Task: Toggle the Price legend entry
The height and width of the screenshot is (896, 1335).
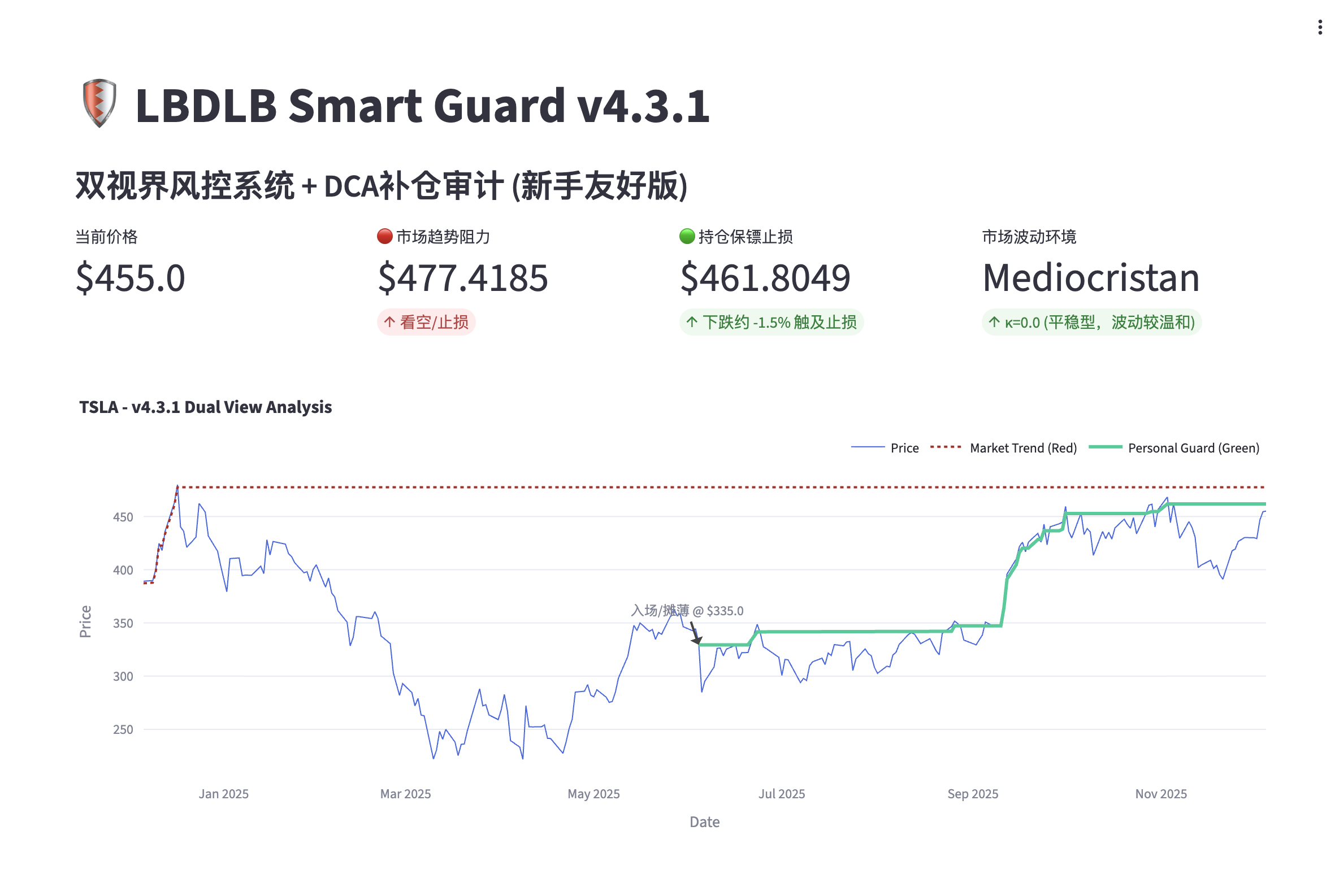Action: click(885, 448)
